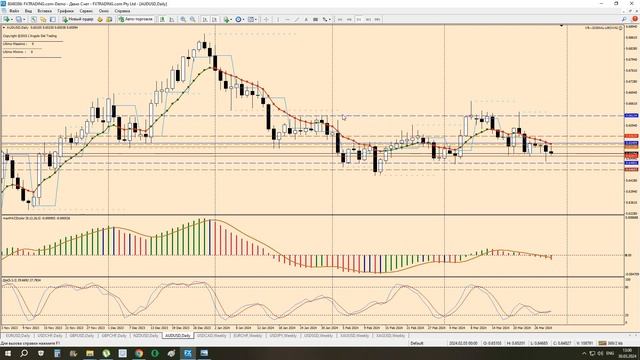Select the Vertical Line drawing tool
This screenshot has height=360, width=640.
(x=278, y=19)
